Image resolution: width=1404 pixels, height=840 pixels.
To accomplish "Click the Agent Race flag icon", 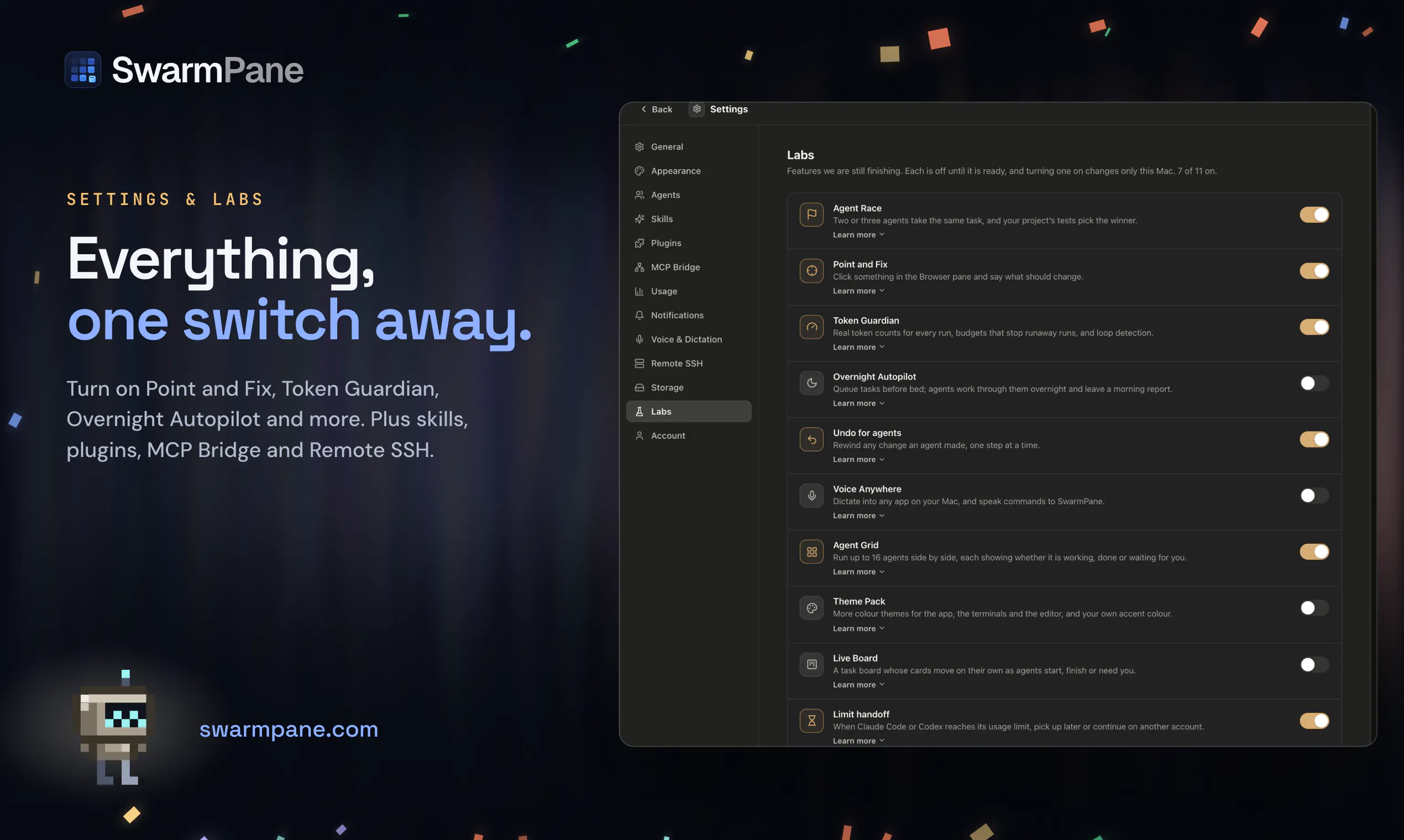I will click(x=811, y=214).
